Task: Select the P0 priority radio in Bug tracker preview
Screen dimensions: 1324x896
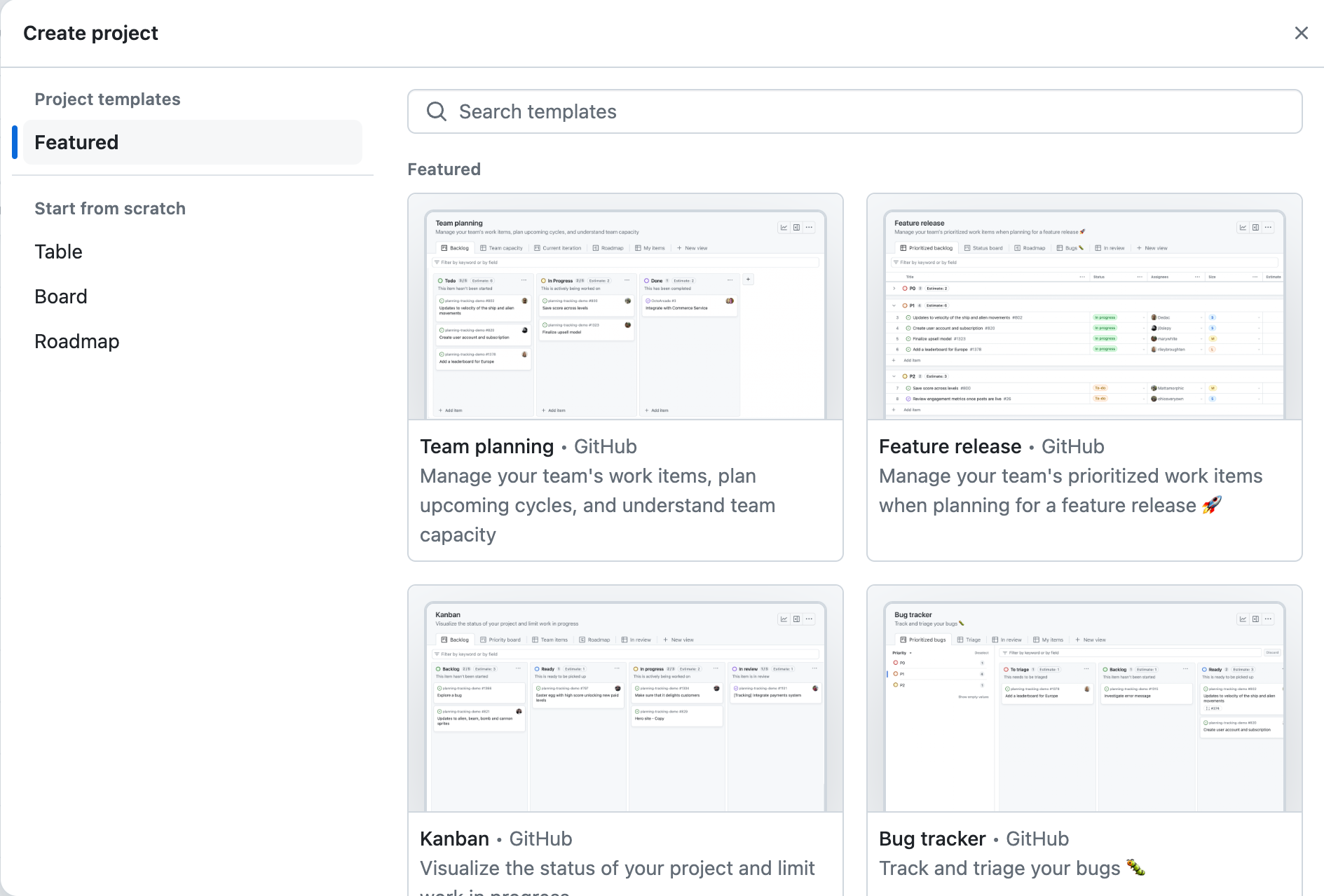Action: pos(896,662)
